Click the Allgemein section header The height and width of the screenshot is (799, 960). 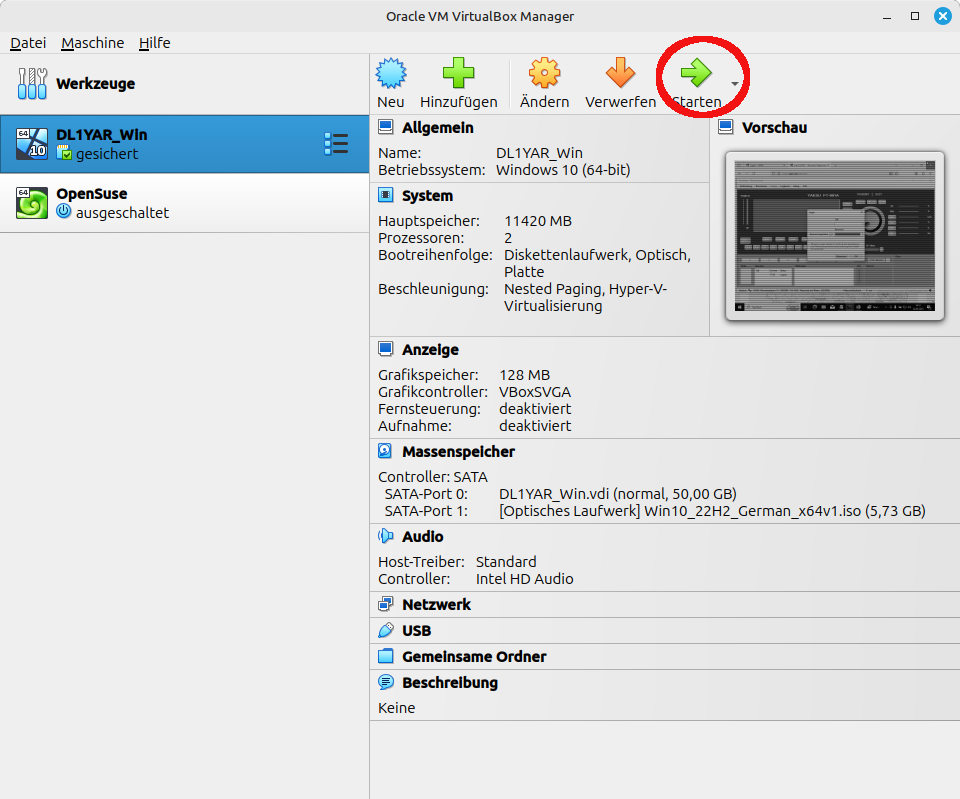437,128
